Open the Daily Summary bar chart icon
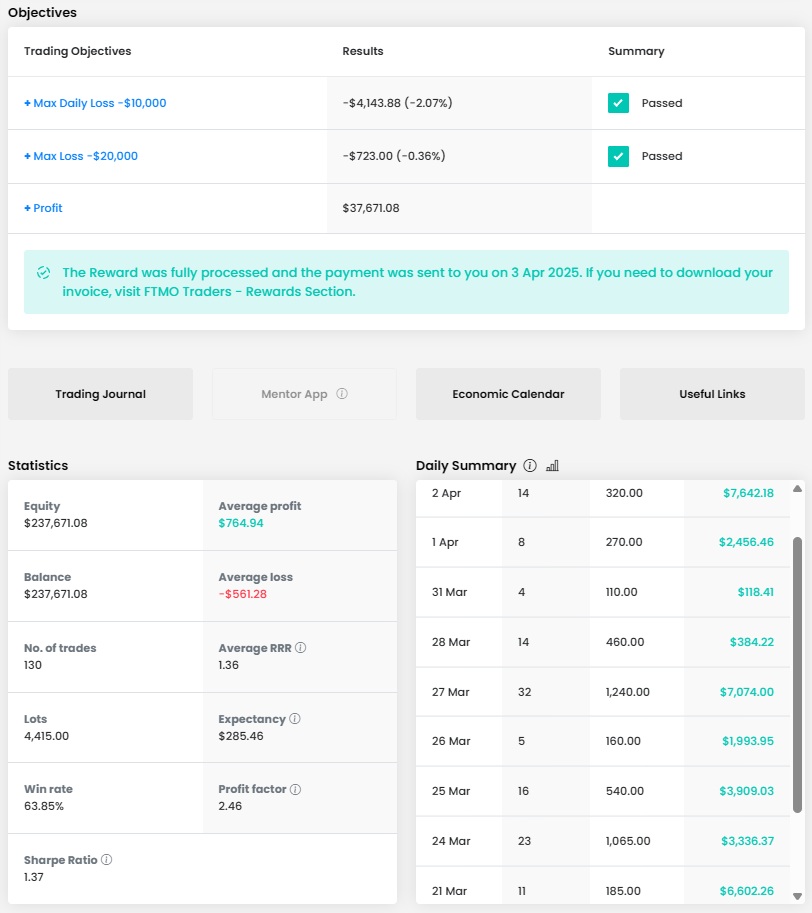The height and width of the screenshot is (913, 812). click(x=553, y=466)
